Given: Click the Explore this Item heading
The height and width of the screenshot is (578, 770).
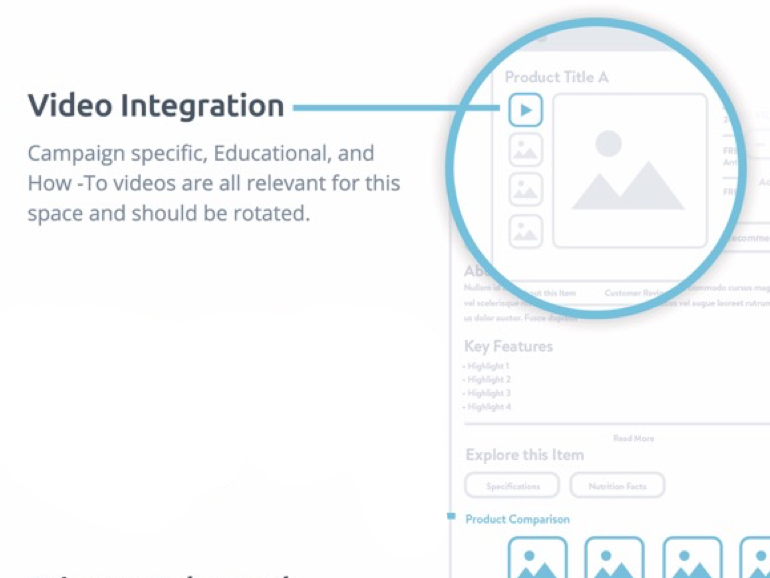Looking at the screenshot, I should [x=524, y=455].
